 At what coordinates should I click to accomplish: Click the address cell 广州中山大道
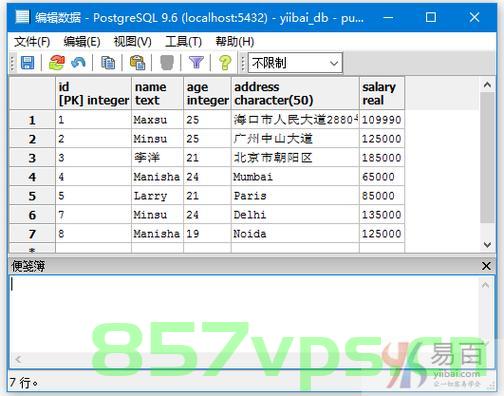[x=295, y=139]
